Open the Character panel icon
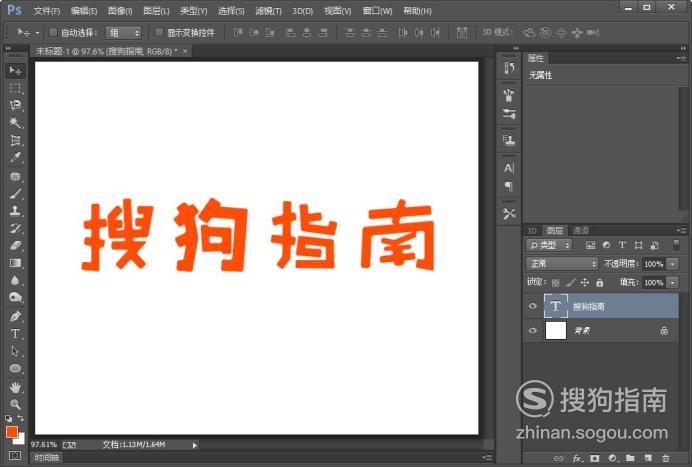Screen dimensions: 692x467 [x=509, y=168]
